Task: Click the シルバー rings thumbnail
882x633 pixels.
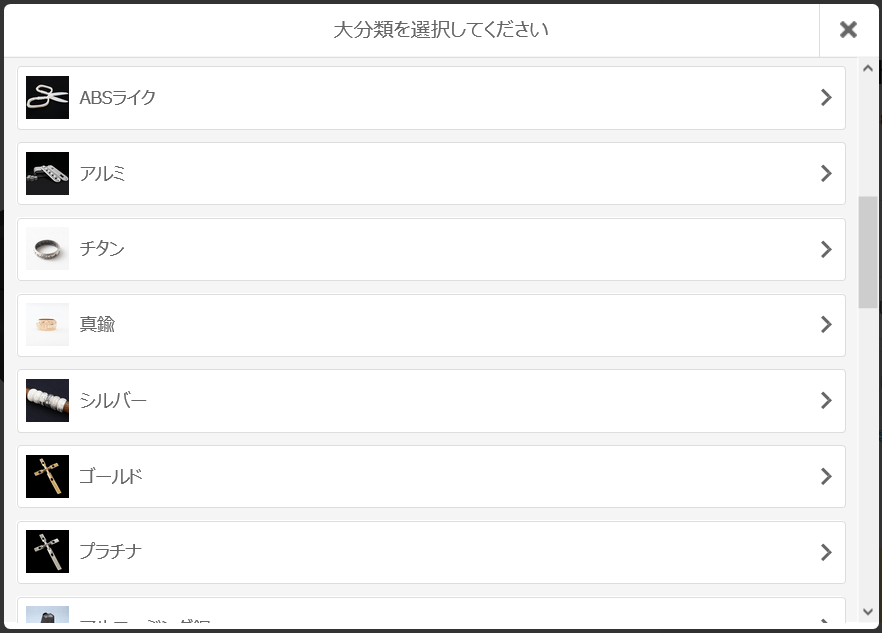Action: point(47,400)
